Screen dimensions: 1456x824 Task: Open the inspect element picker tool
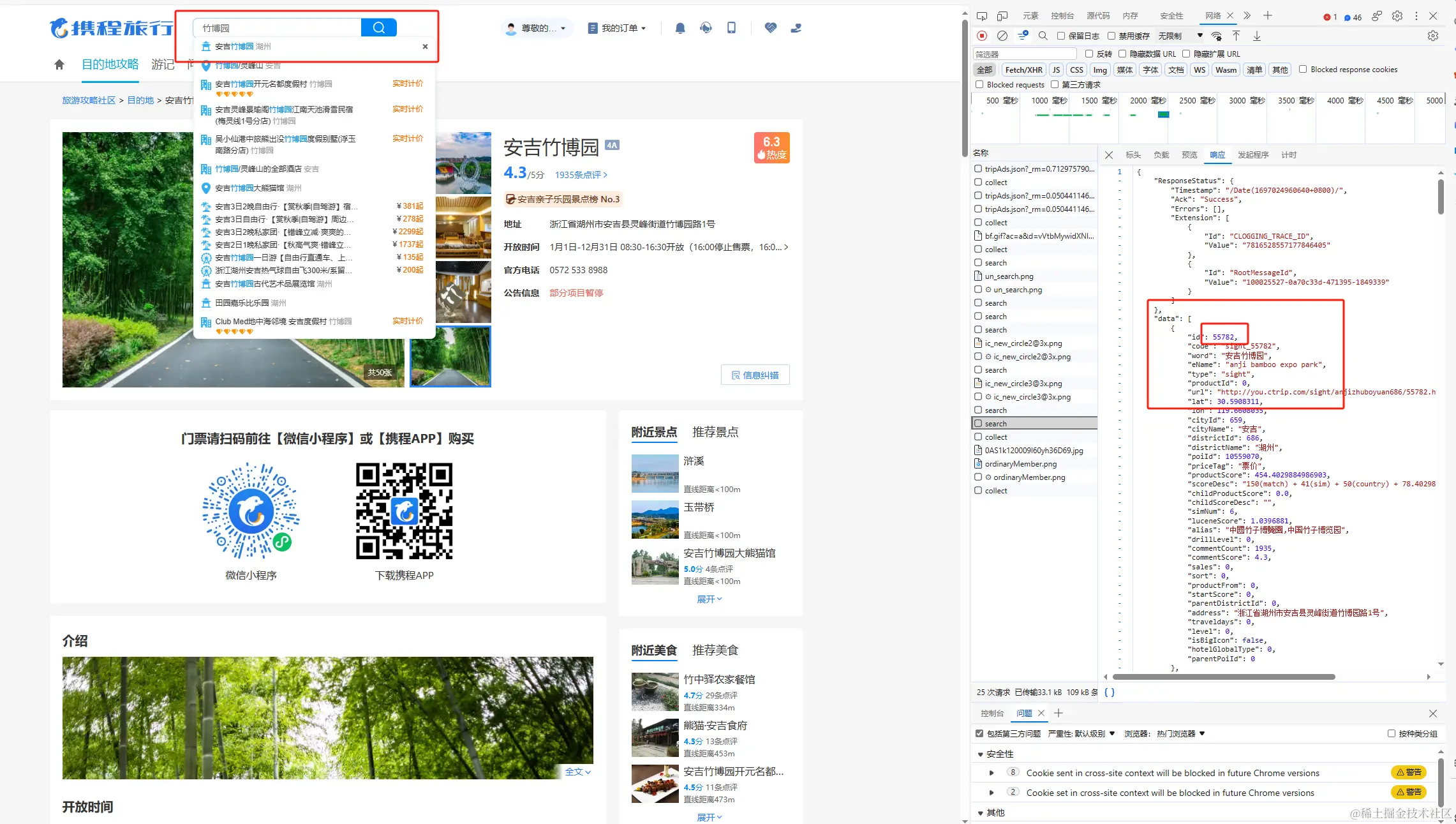tap(982, 16)
